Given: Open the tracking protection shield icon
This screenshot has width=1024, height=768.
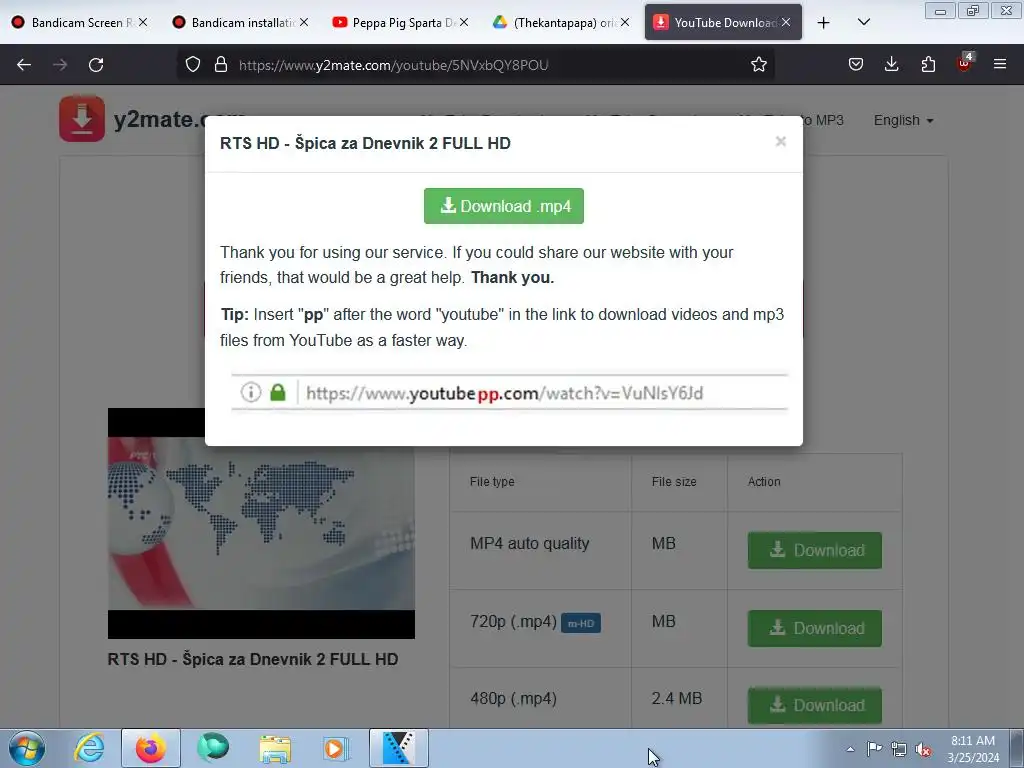Looking at the screenshot, I should point(193,65).
